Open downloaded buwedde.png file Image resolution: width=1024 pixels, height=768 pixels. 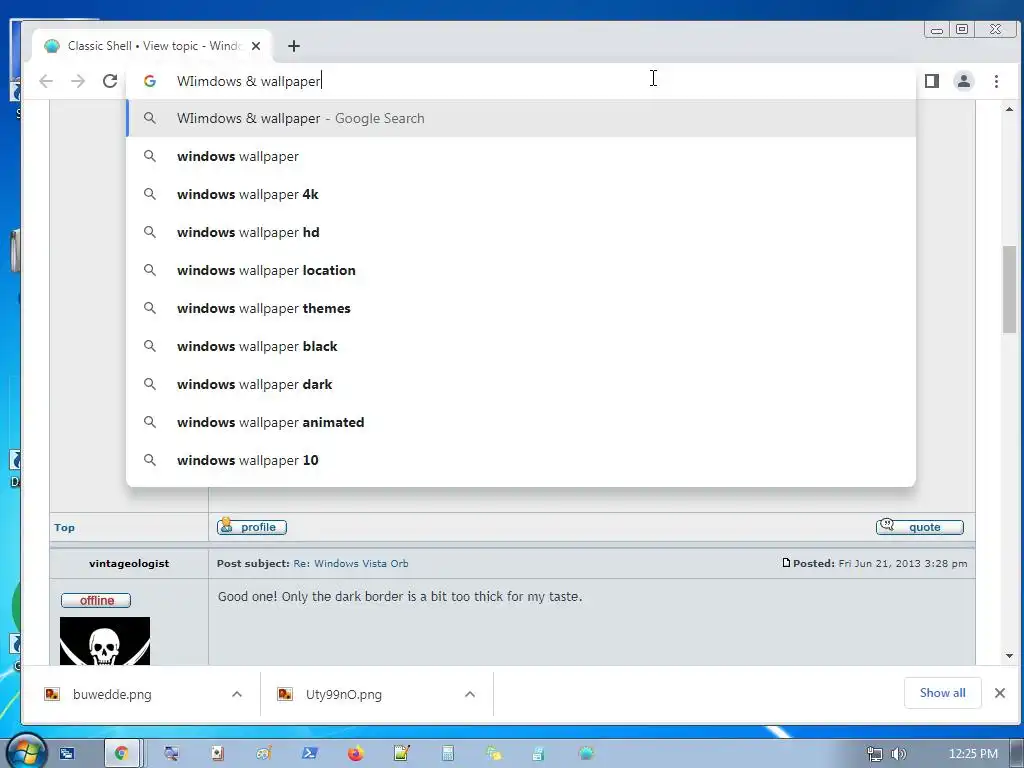112,694
